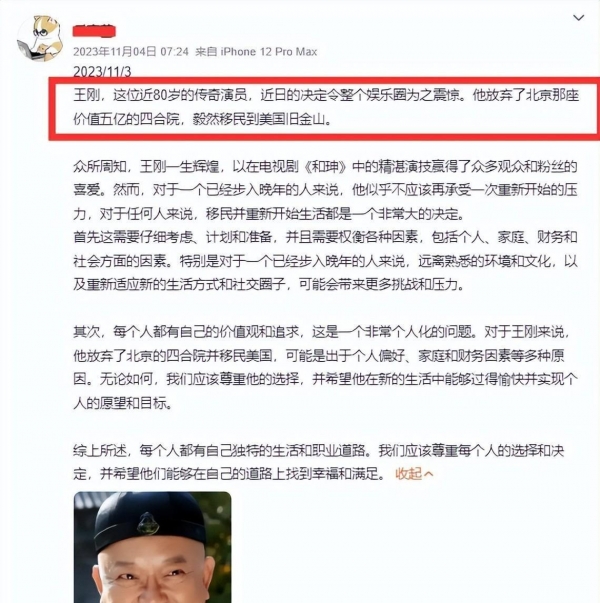Click the paragraph beginning with 首先
This screenshot has width=600, height=603.
[325, 261]
